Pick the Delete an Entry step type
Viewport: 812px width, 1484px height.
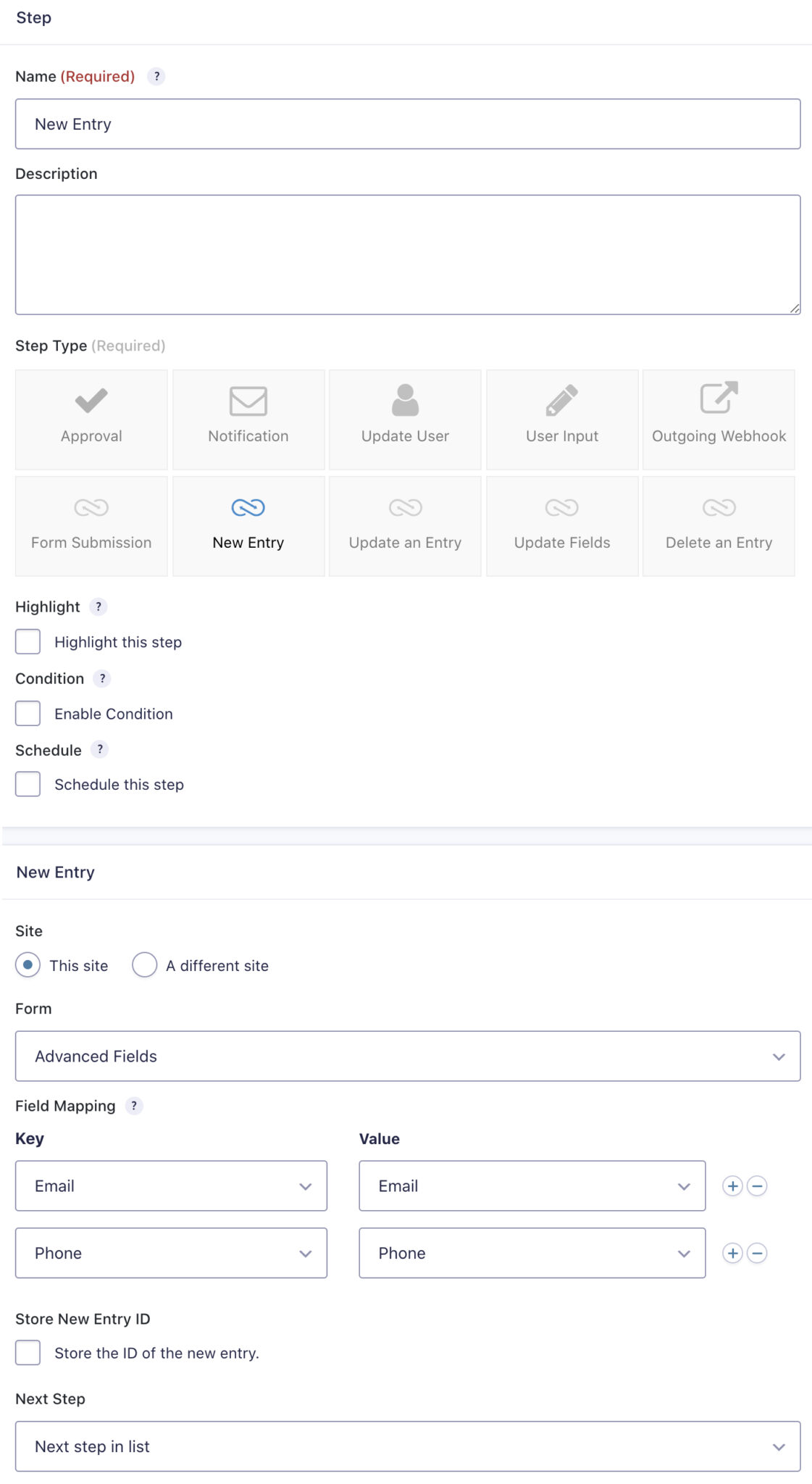[x=718, y=525]
